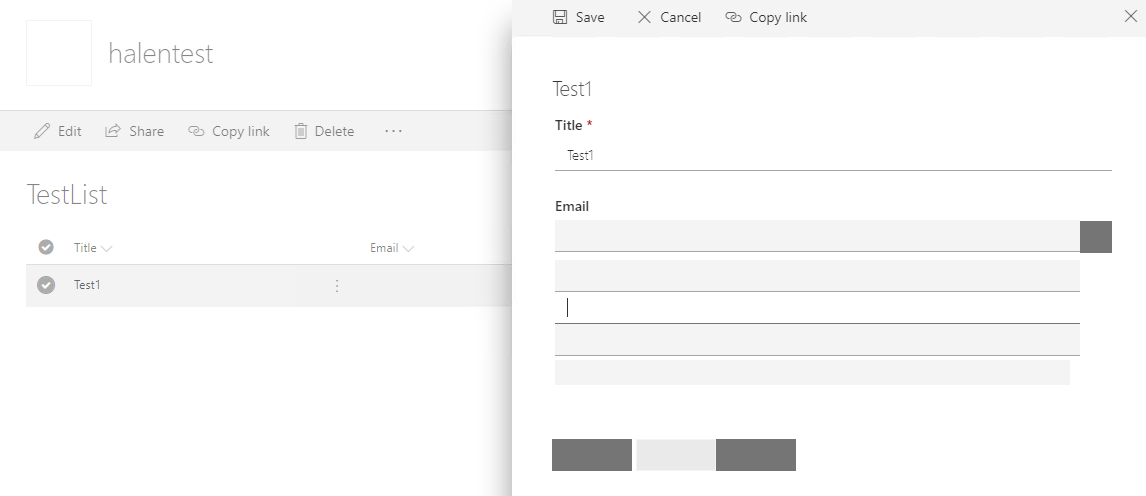
Task: Click the fourth Email input field
Action: tap(817, 340)
